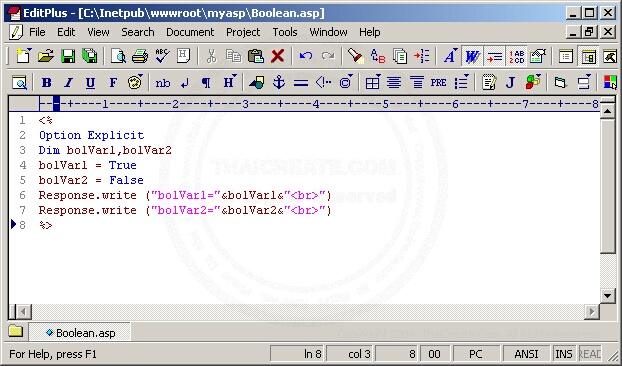Open the Project menu
622x366 pixels.
(x=243, y=32)
